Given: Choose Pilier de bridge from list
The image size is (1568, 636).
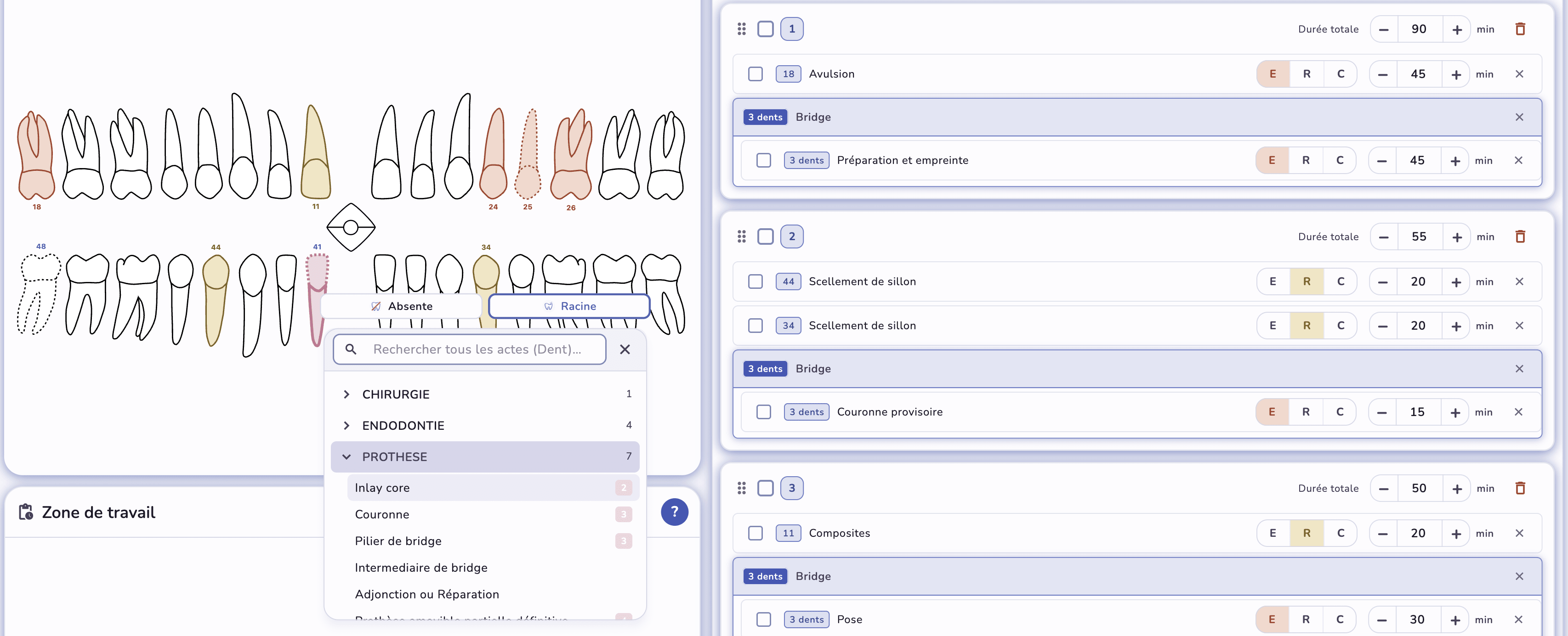Looking at the screenshot, I should 398,541.
